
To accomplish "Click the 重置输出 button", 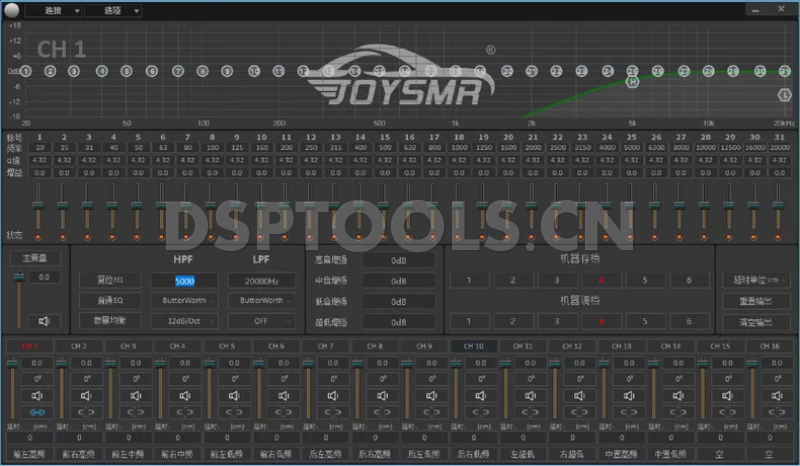I will (756, 301).
